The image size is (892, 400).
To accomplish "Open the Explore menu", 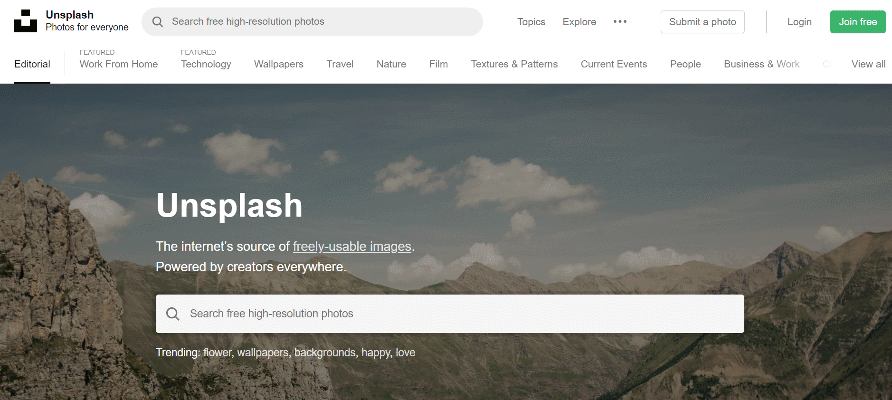I will [579, 22].
